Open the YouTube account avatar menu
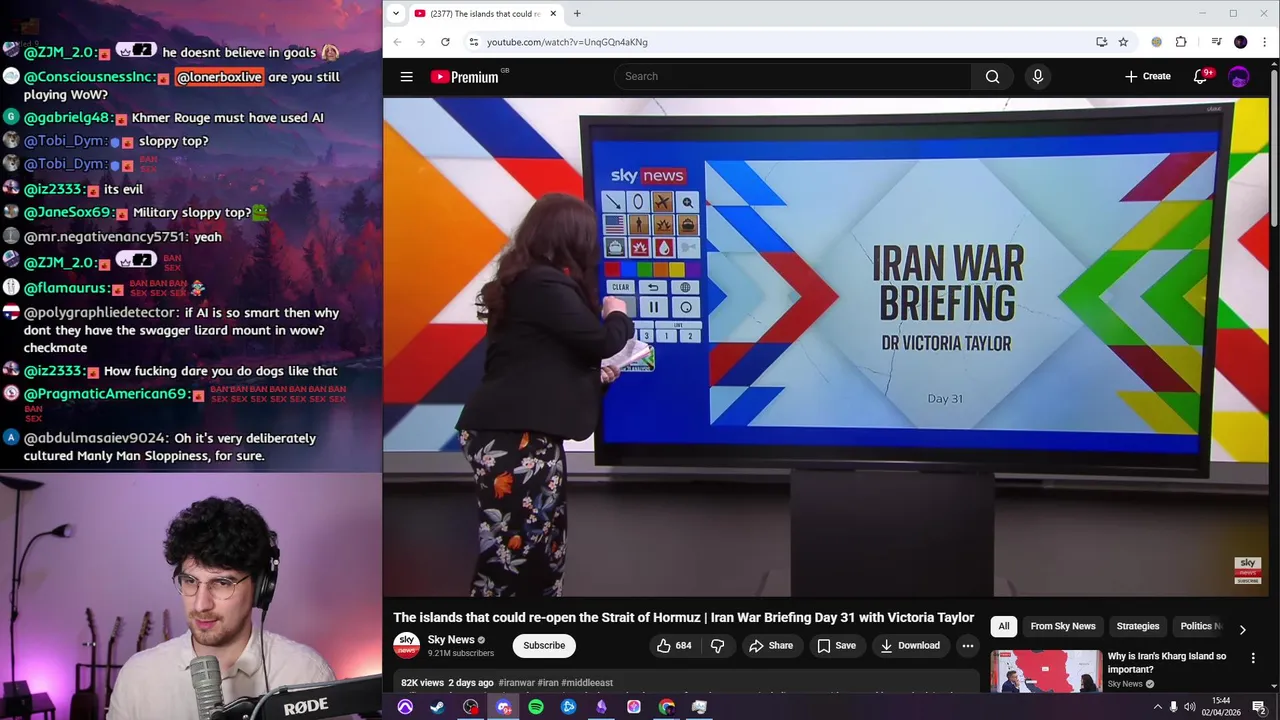 pyautogui.click(x=1239, y=76)
